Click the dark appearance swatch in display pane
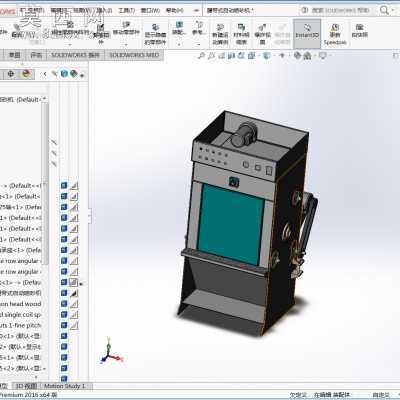 tap(74, 293)
